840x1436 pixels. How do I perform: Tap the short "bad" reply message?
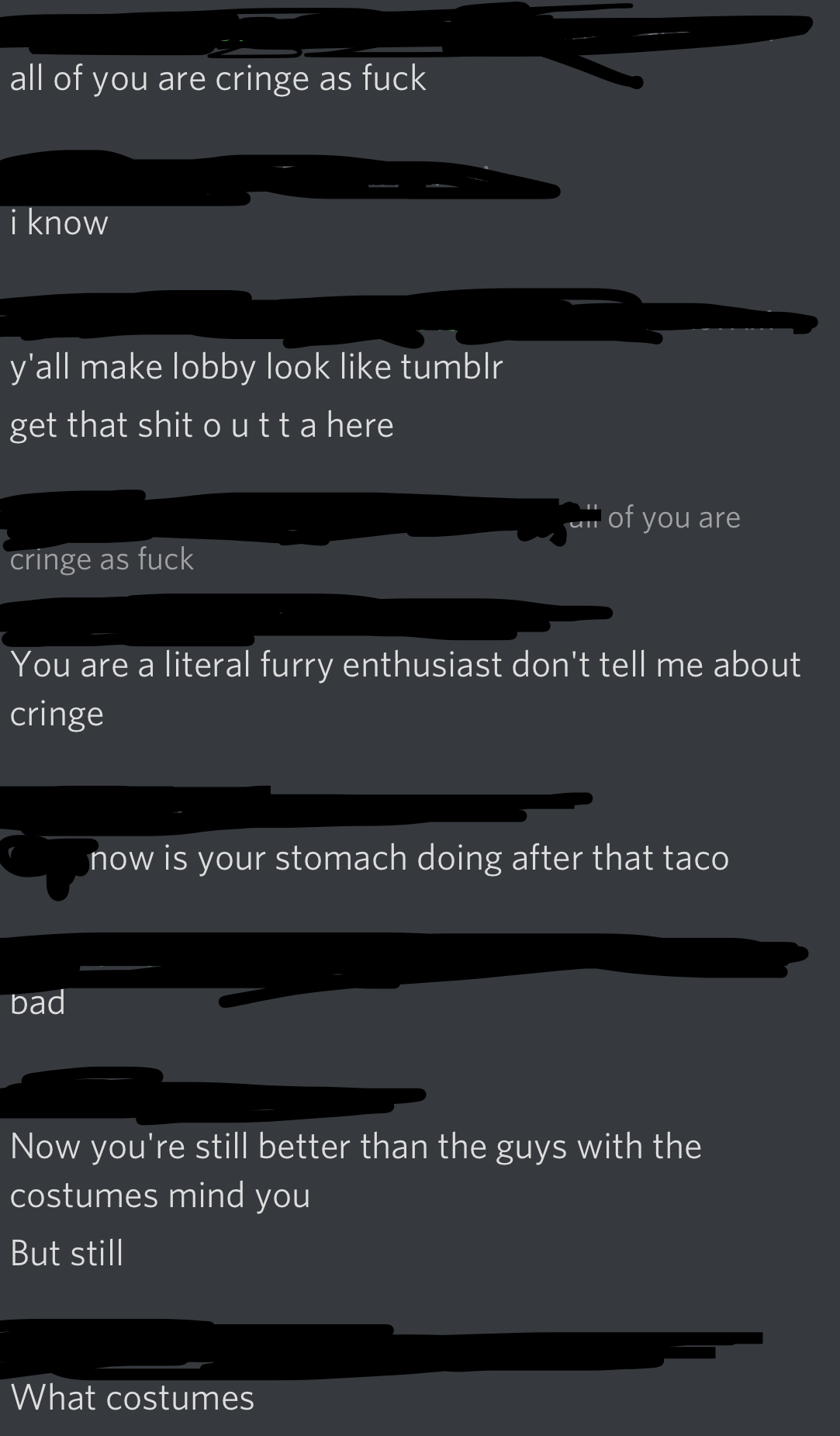[x=37, y=1003]
